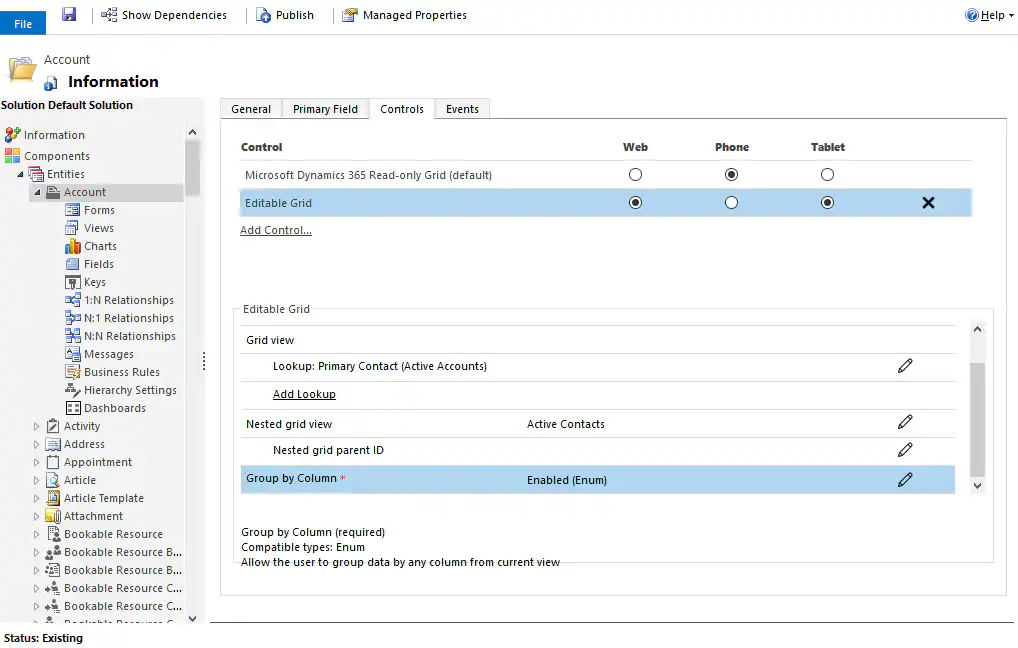Enable Phone for the Editable Grid control
Screen dimensions: 1018x648
pos(731,202)
